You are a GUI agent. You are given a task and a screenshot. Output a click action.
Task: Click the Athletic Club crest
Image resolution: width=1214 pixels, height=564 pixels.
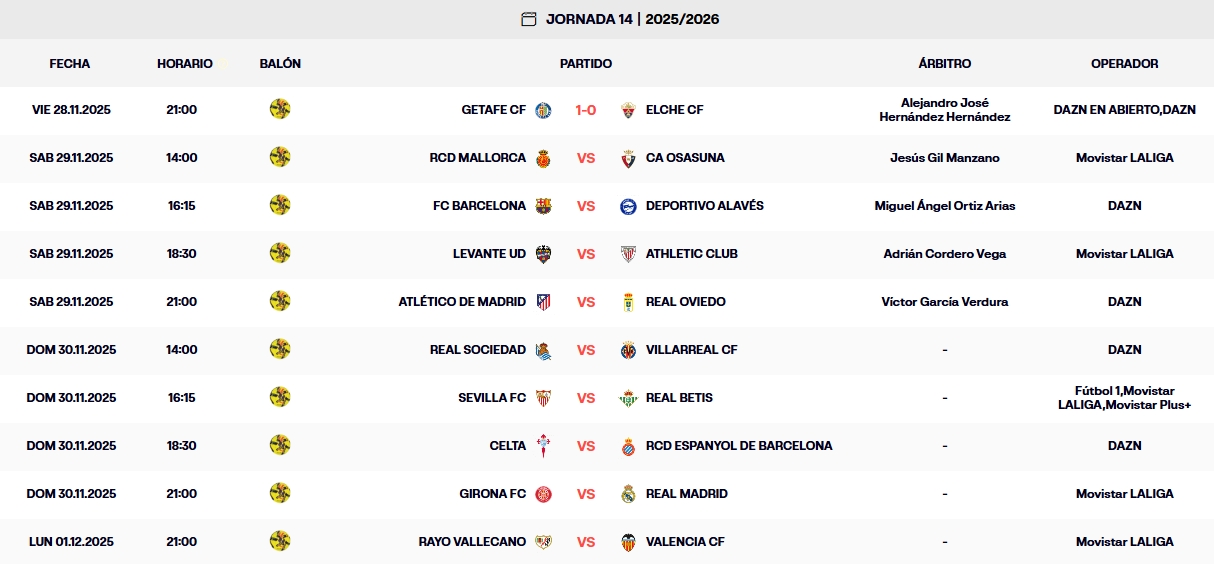pyautogui.click(x=628, y=254)
